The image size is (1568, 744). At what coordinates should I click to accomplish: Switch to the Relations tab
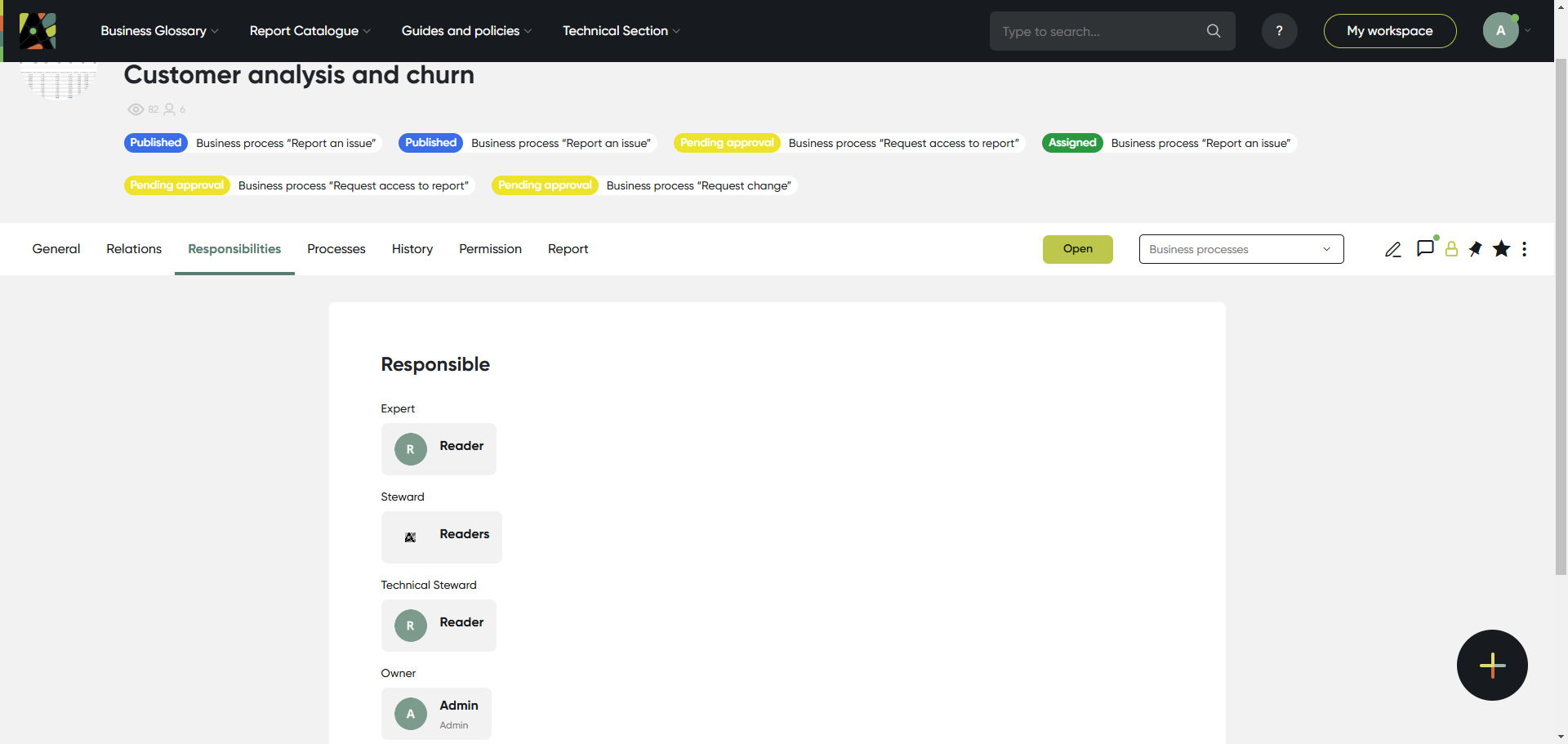(x=134, y=249)
